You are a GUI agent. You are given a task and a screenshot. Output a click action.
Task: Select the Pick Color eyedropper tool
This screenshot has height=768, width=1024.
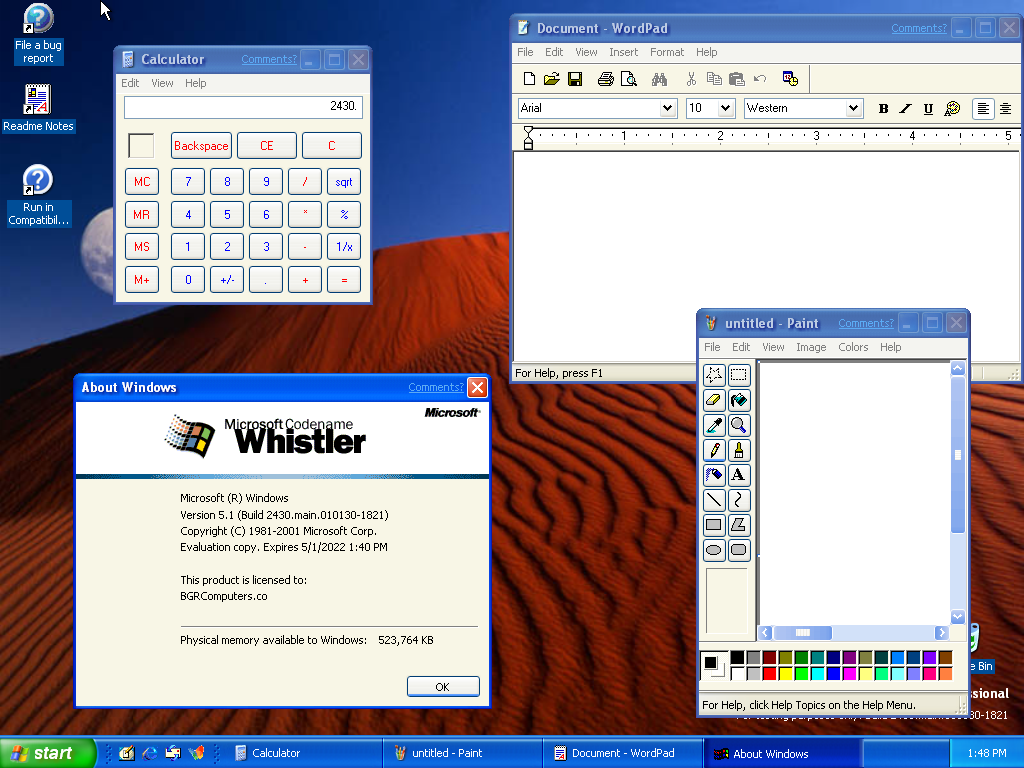pyautogui.click(x=714, y=425)
